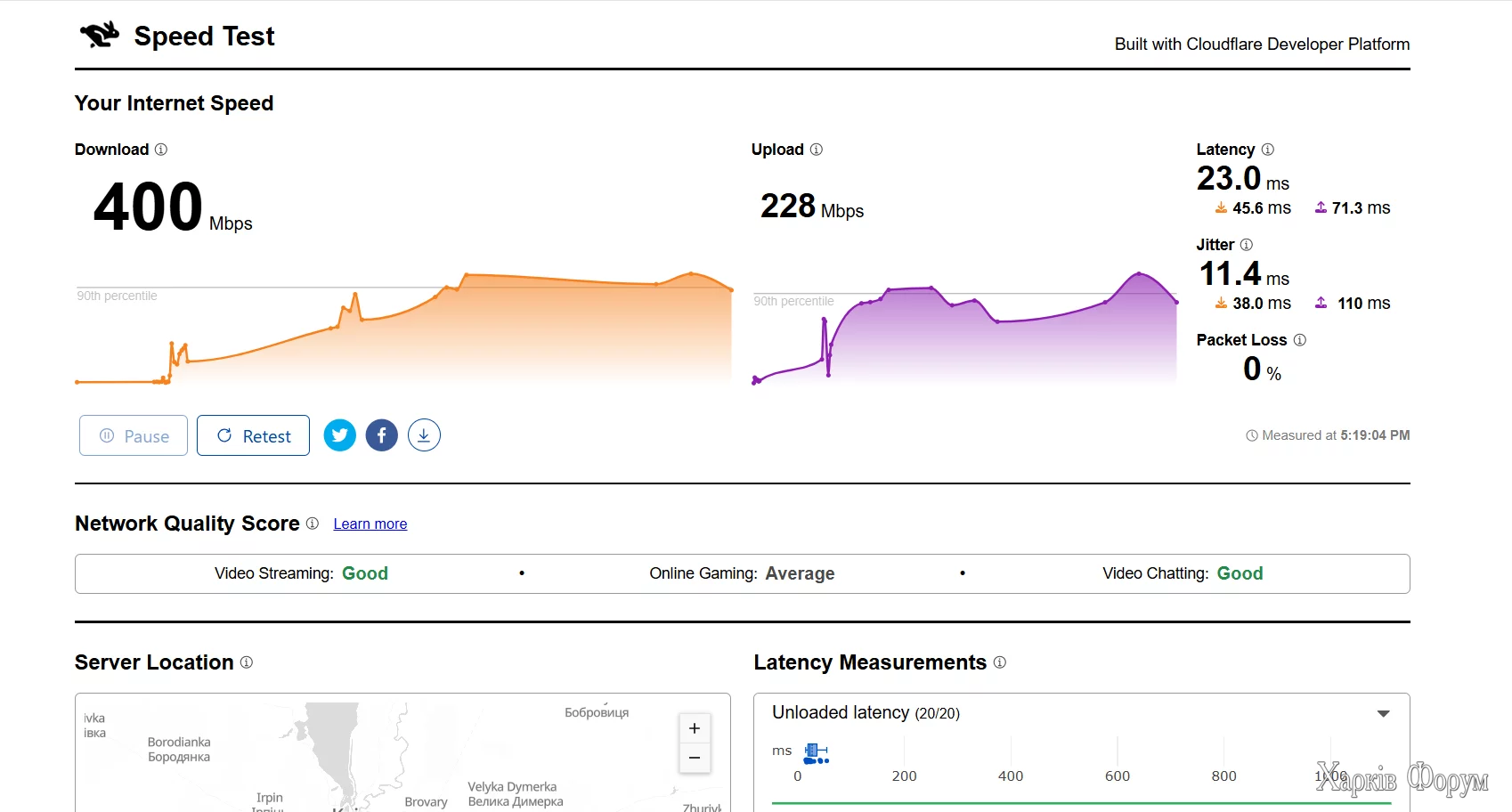Click the 90th percentile label on download chart
Viewport: 1512px width, 812px height.
click(x=117, y=296)
